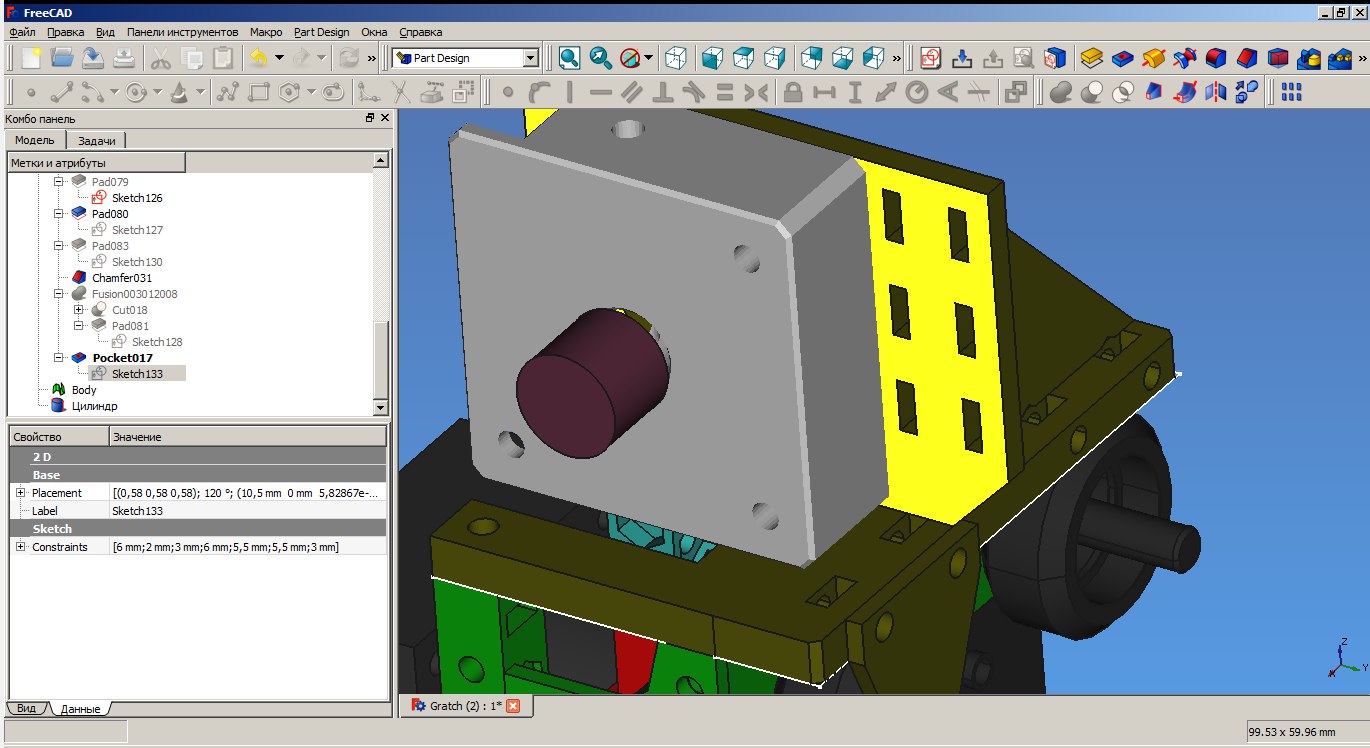Save the document via toolbar icon
Screen dimensions: 1370x748
pyautogui.click(x=93, y=58)
